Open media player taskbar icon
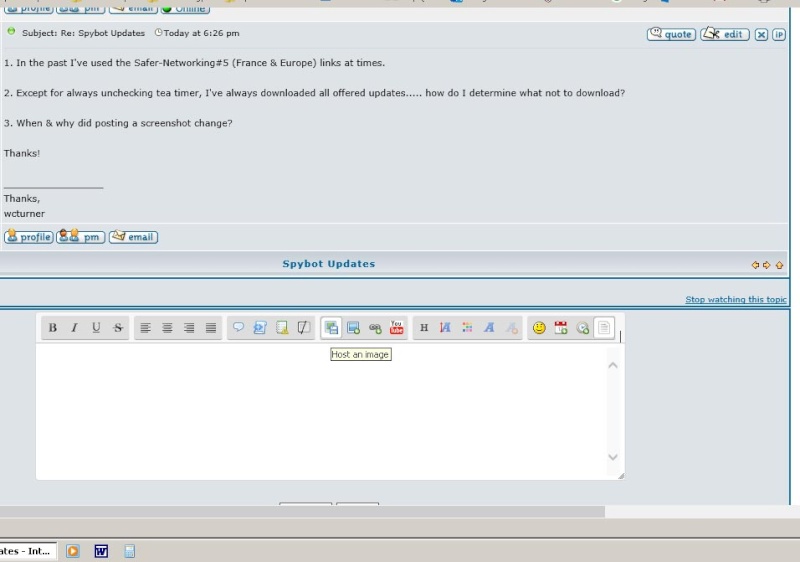Screen dimensions: 800x562 click(73, 551)
